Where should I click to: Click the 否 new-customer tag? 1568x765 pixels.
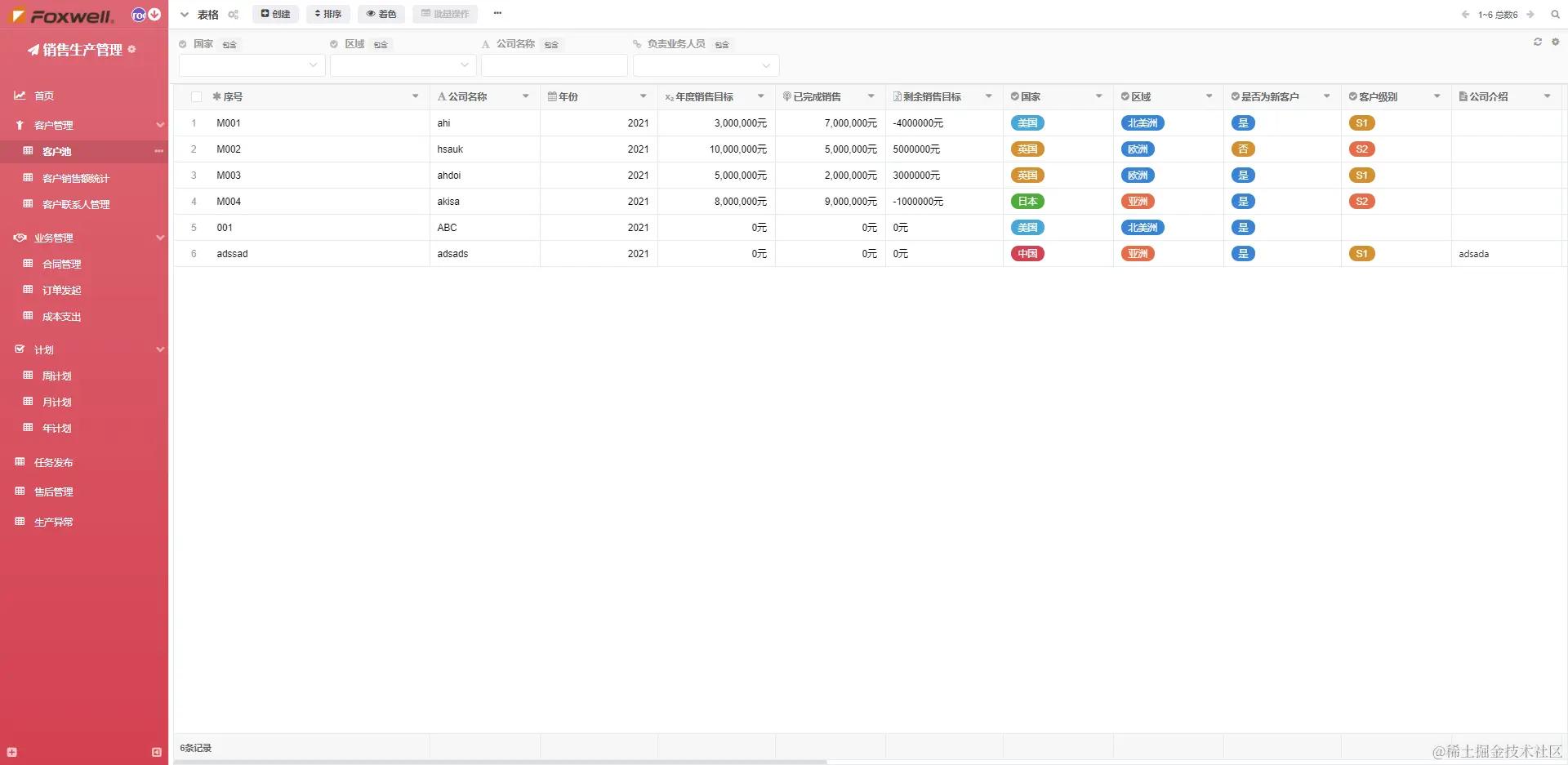point(1243,149)
